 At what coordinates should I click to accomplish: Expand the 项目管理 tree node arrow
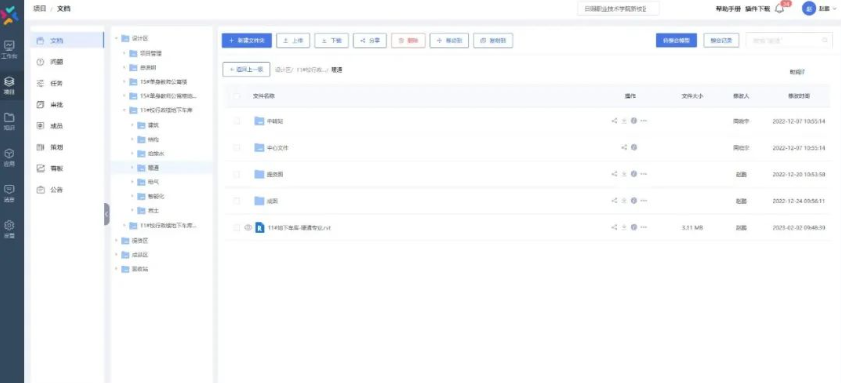pyautogui.click(x=124, y=53)
